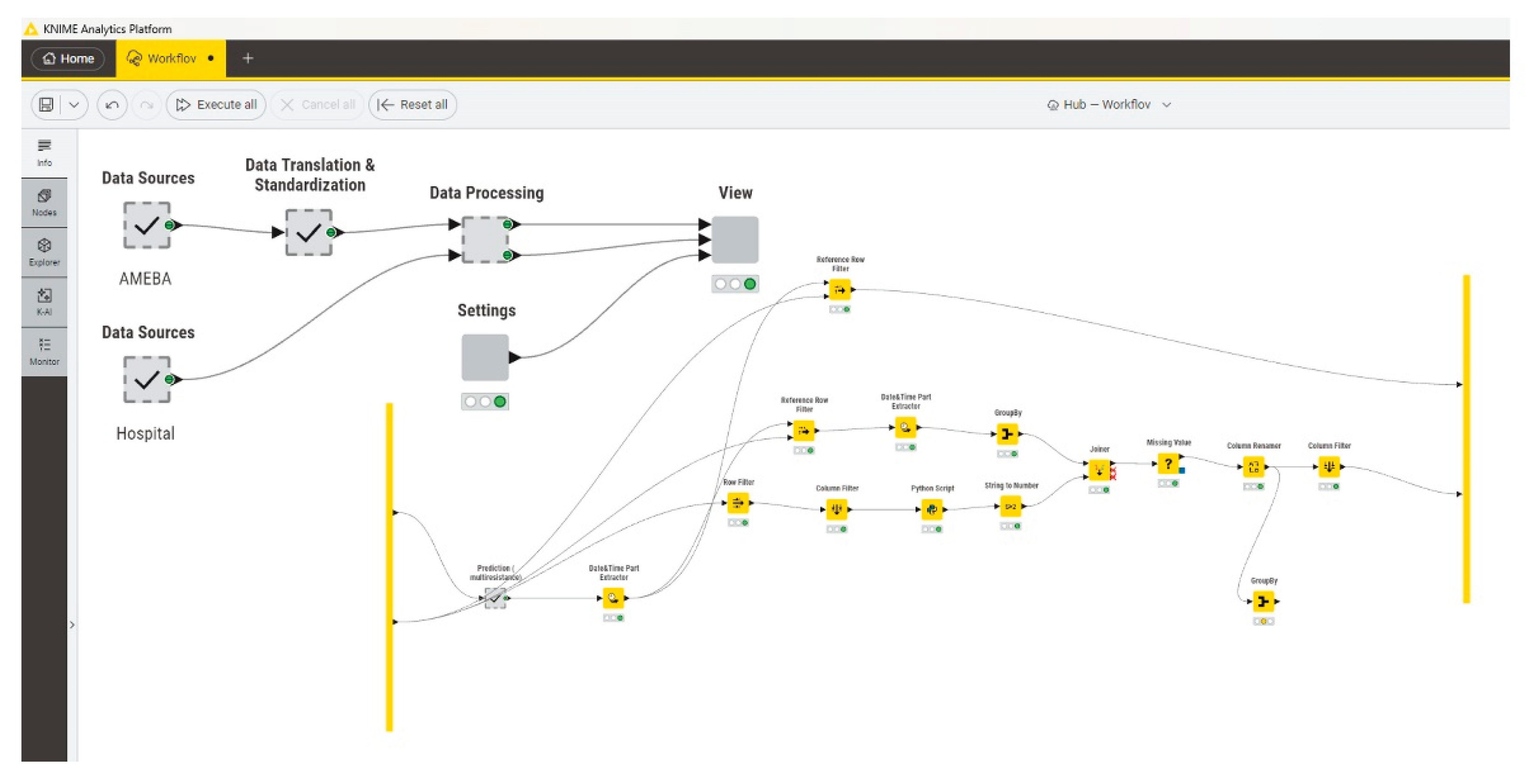Expand the collapsed side panel chevron
Image resolution: width=1526 pixels, height=784 pixels.
tap(72, 624)
